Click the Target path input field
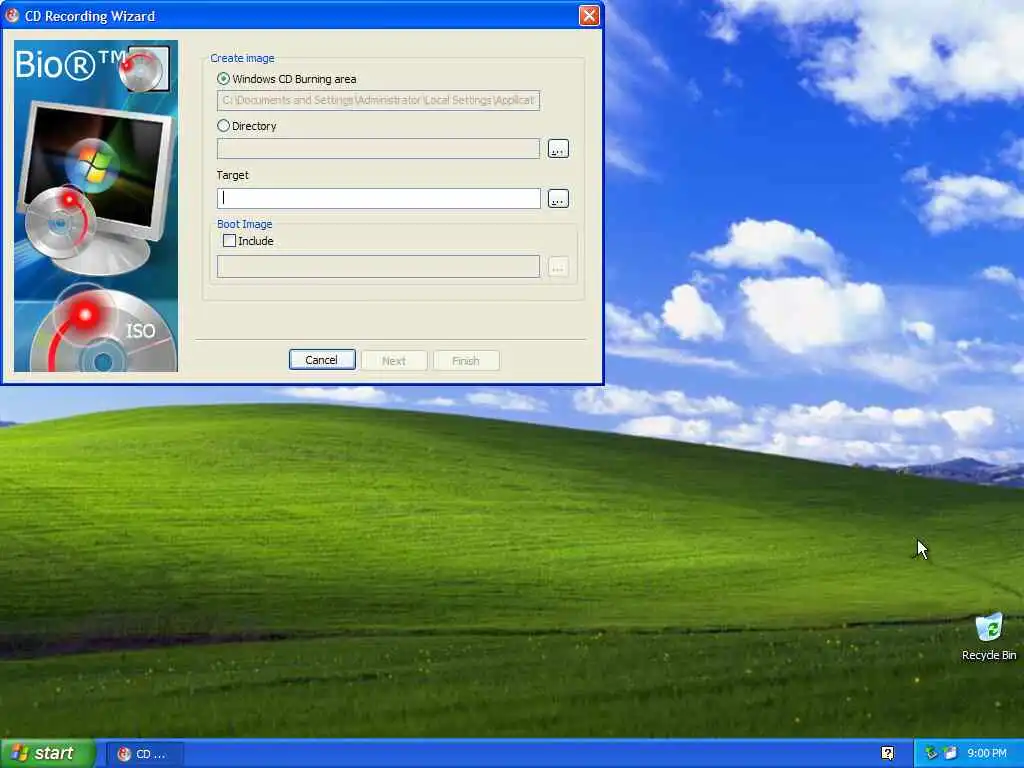Screen dimensions: 1024x768 (379, 198)
